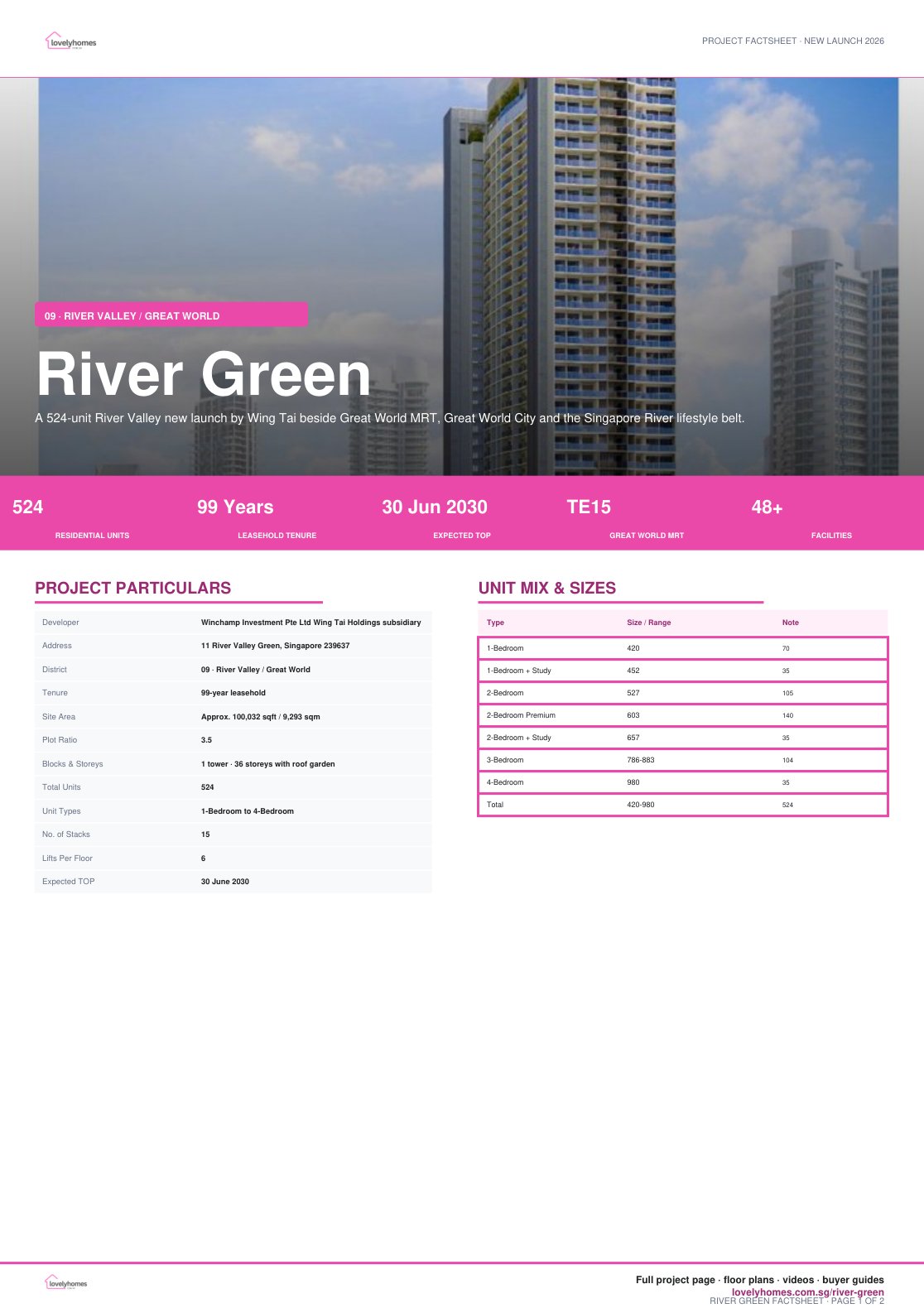Click the 1 tower · 36 storeys value
The width and height of the screenshot is (924, 1308).
pos(267,764)
